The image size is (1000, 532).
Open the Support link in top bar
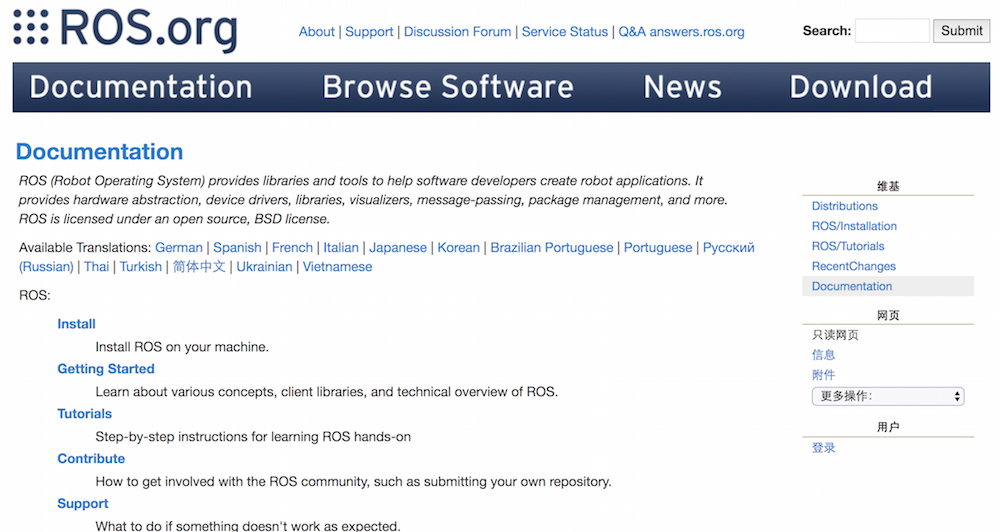coord(369,32)
